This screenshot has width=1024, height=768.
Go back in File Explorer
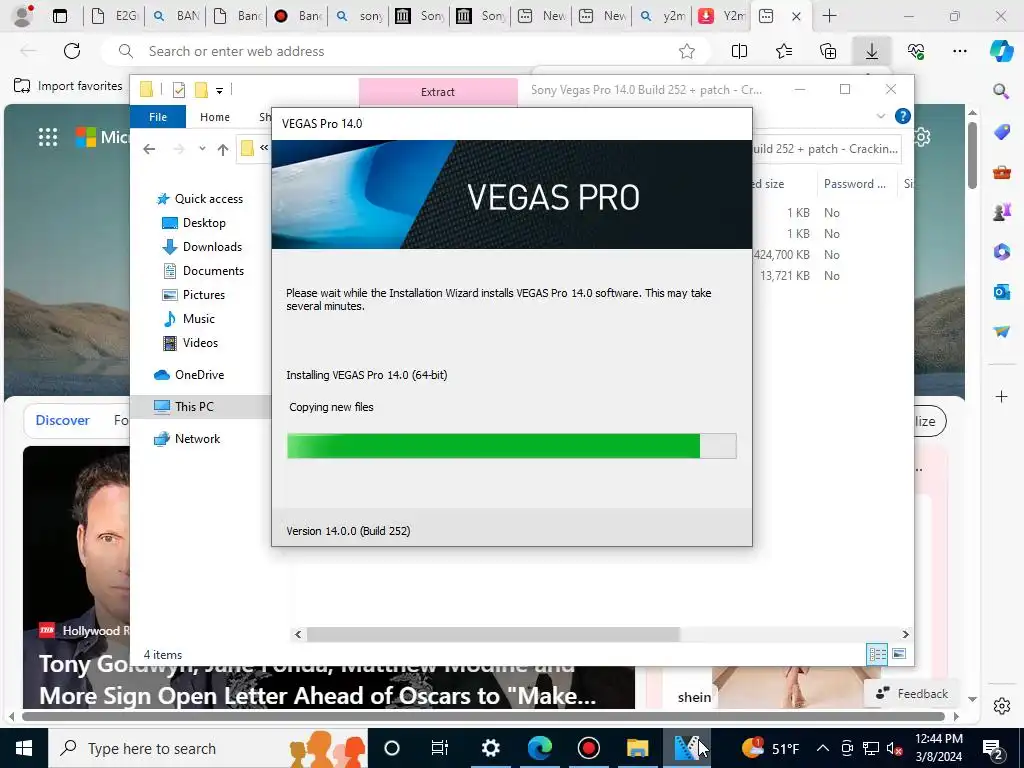150,149
